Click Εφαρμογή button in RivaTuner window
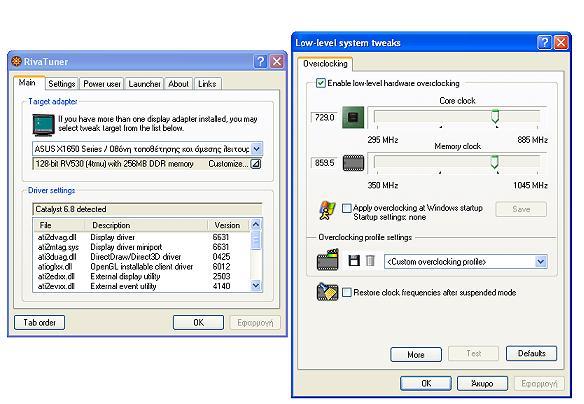584x404 pixels. click(x=255, y=322)
